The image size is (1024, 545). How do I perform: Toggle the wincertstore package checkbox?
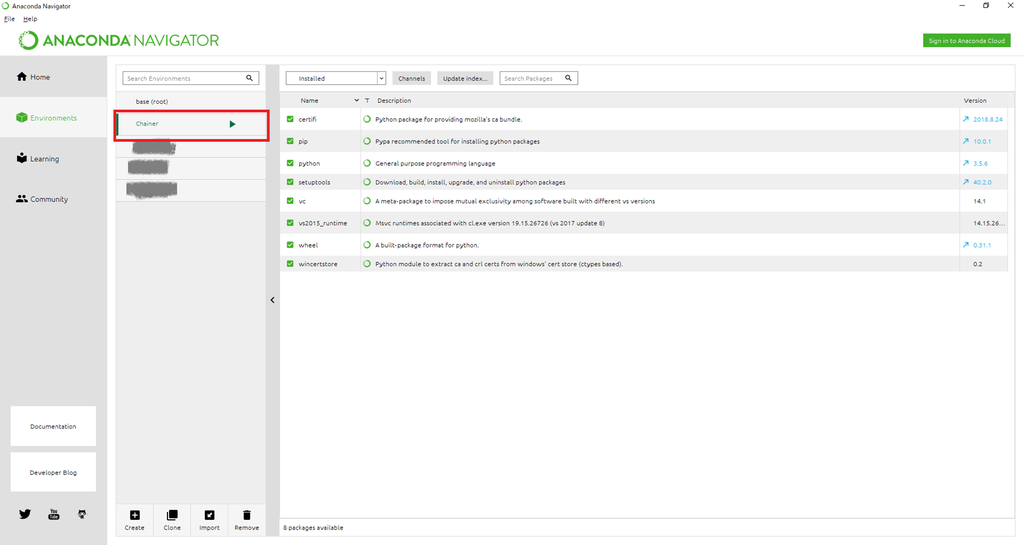pos(290,264)
